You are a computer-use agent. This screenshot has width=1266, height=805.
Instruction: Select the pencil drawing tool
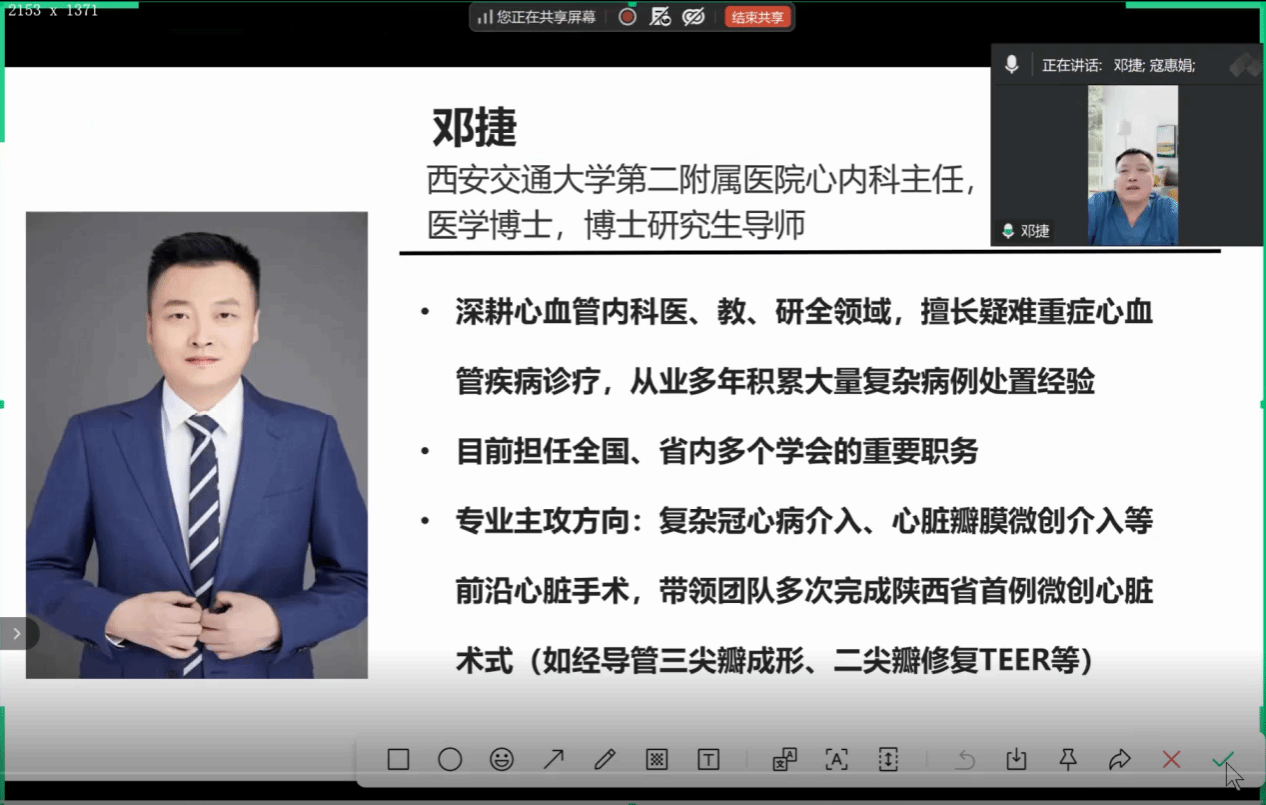point(604,760)
